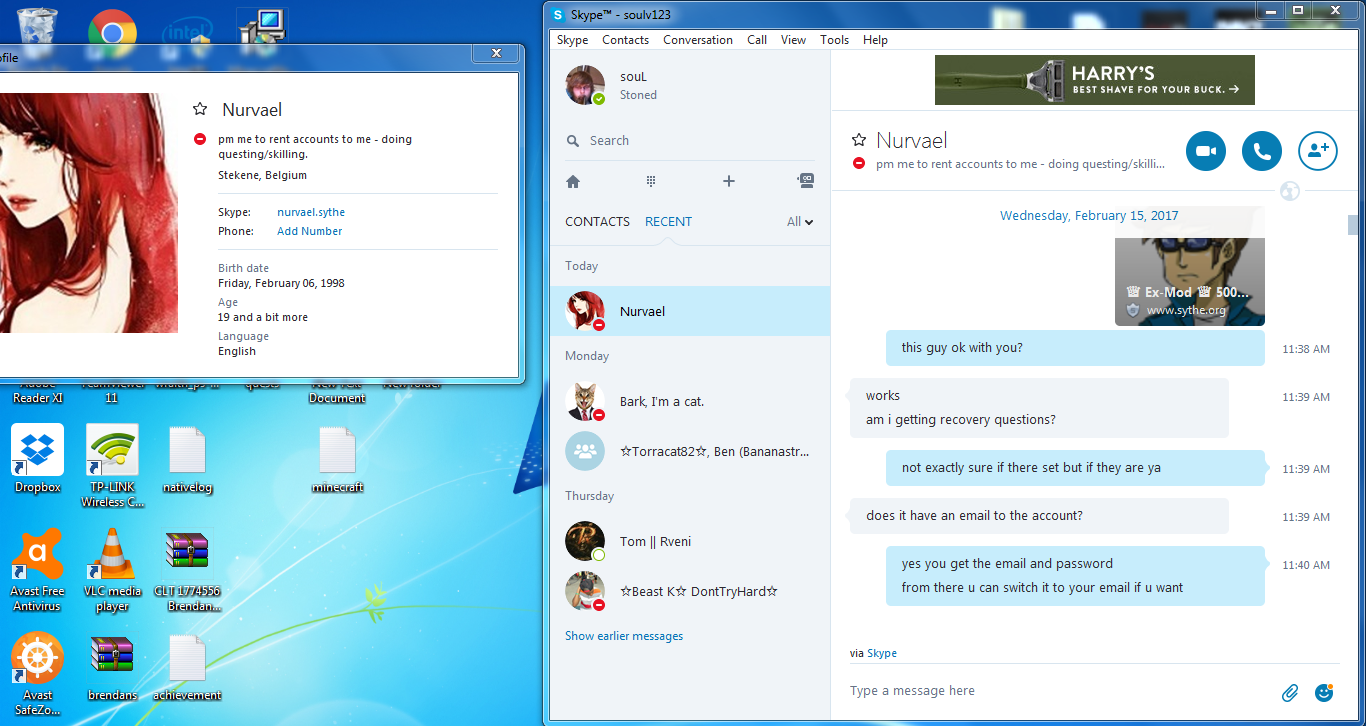Click the 'this guy ok with you?' message
This screenshot has width=1366, height=726.
click(x=1075, y=348)
